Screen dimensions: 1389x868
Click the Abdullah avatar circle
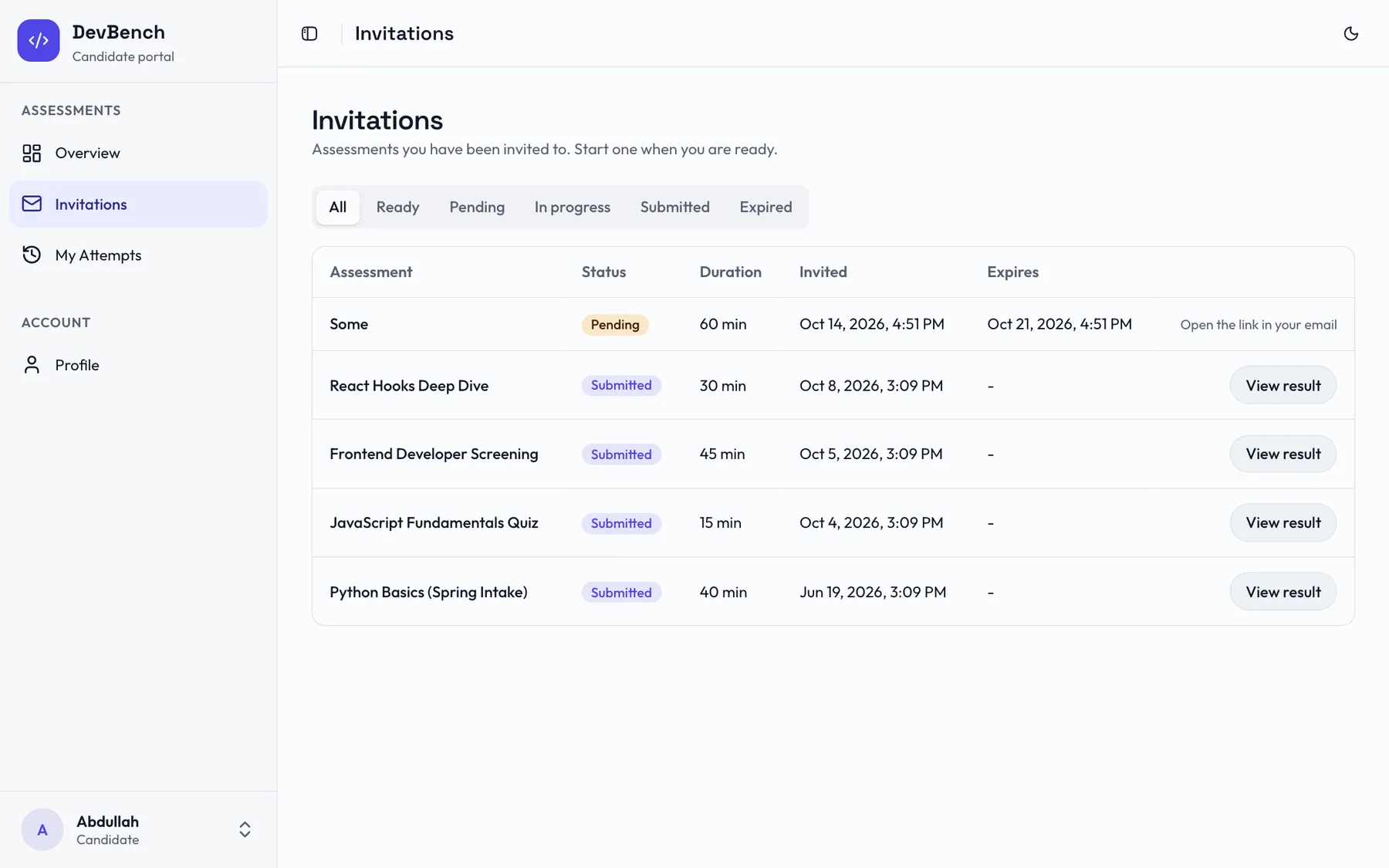click(42, 829)
